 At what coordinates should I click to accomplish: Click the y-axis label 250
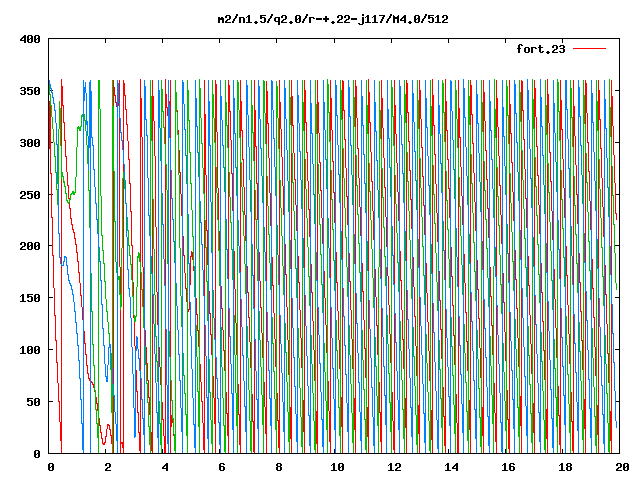coord(30,195)
